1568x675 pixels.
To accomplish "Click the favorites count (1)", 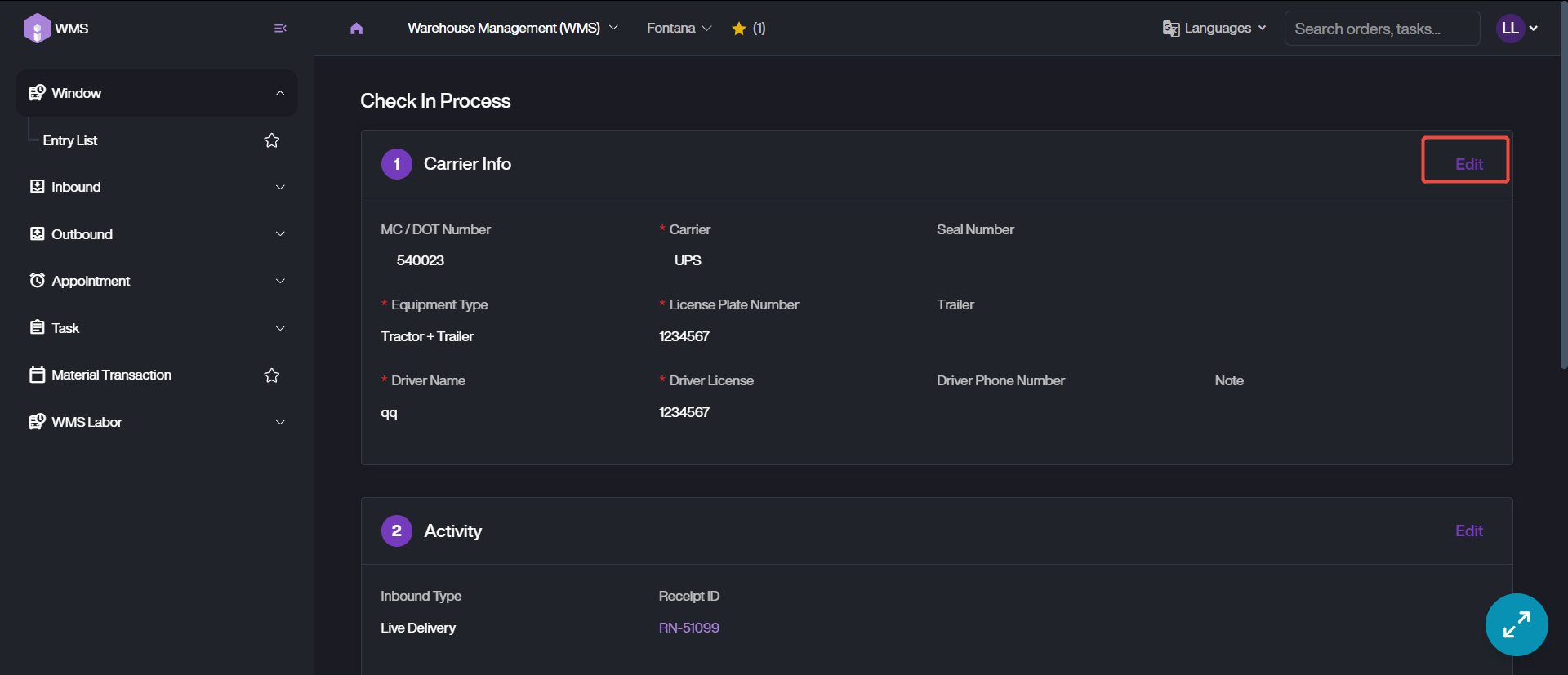I will click(759, 29).
